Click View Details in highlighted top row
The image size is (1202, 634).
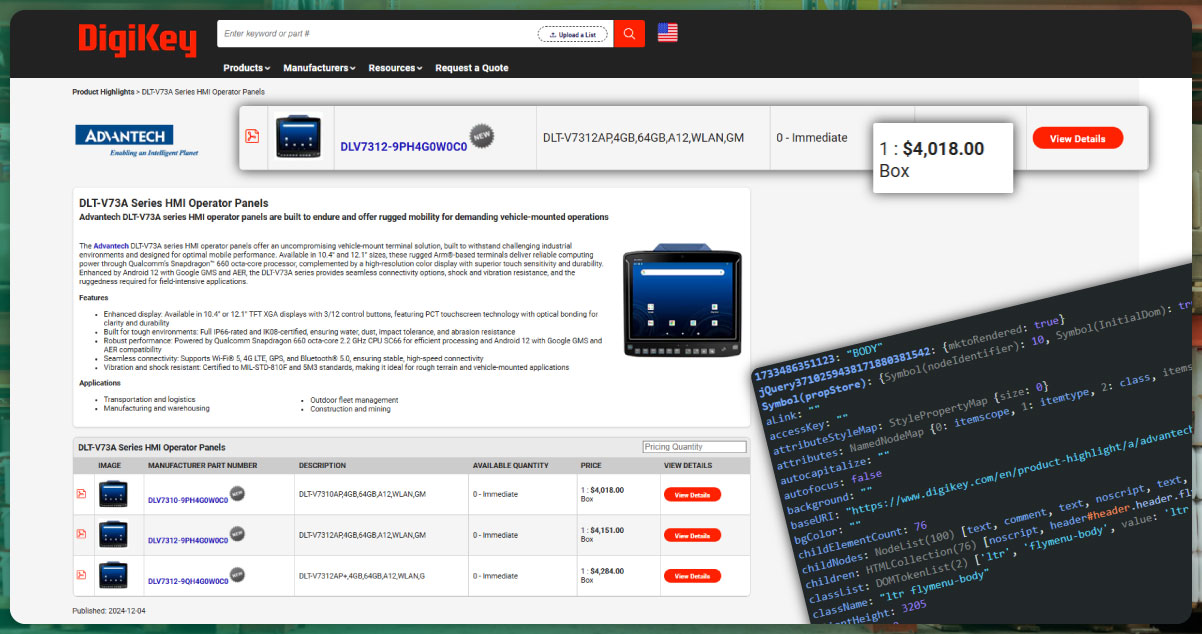click(x=1077, y=138)
